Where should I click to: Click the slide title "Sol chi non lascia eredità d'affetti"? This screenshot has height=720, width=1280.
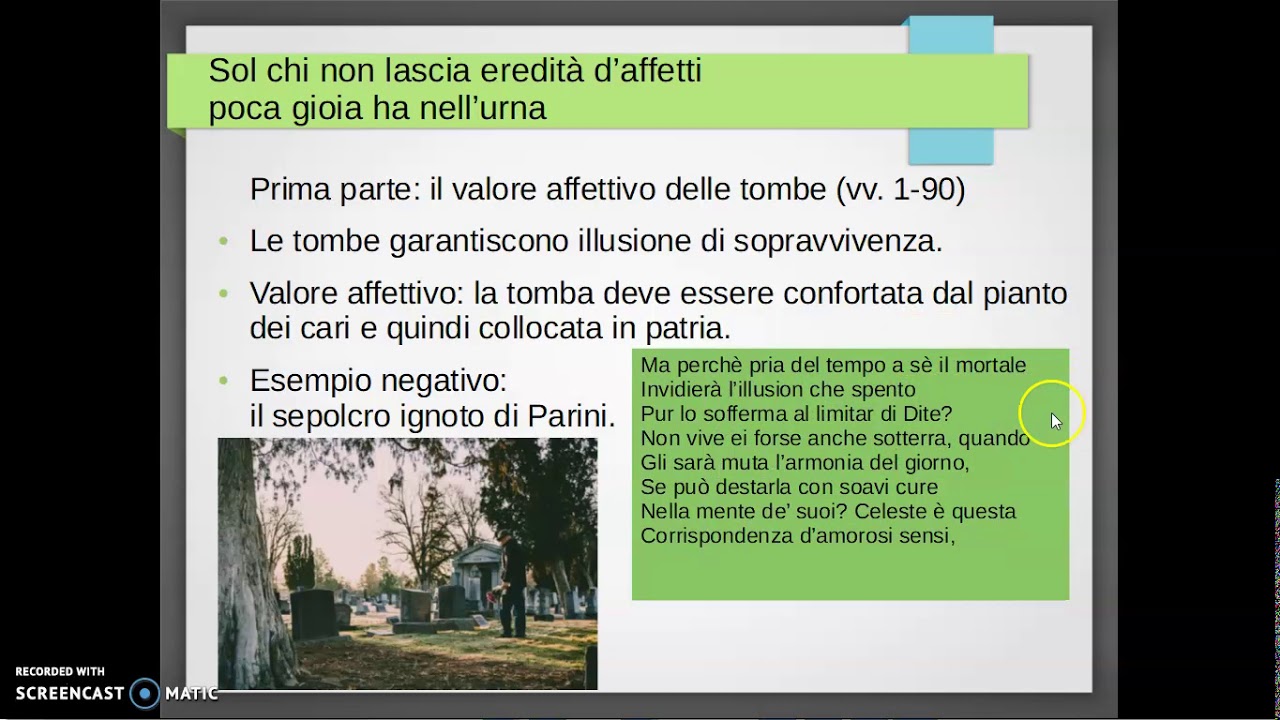tap(455, 71)
